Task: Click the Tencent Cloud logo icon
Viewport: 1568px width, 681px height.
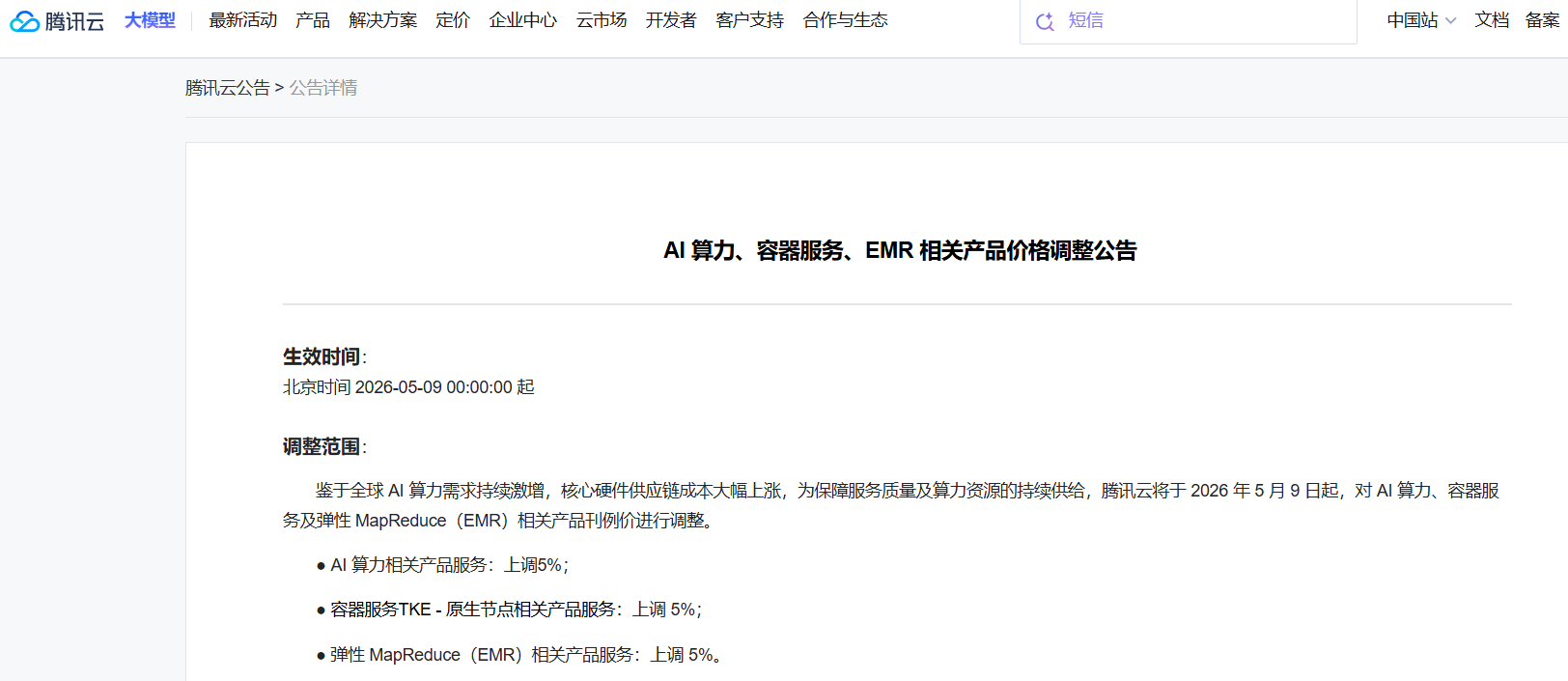Action: click(25, 21)
